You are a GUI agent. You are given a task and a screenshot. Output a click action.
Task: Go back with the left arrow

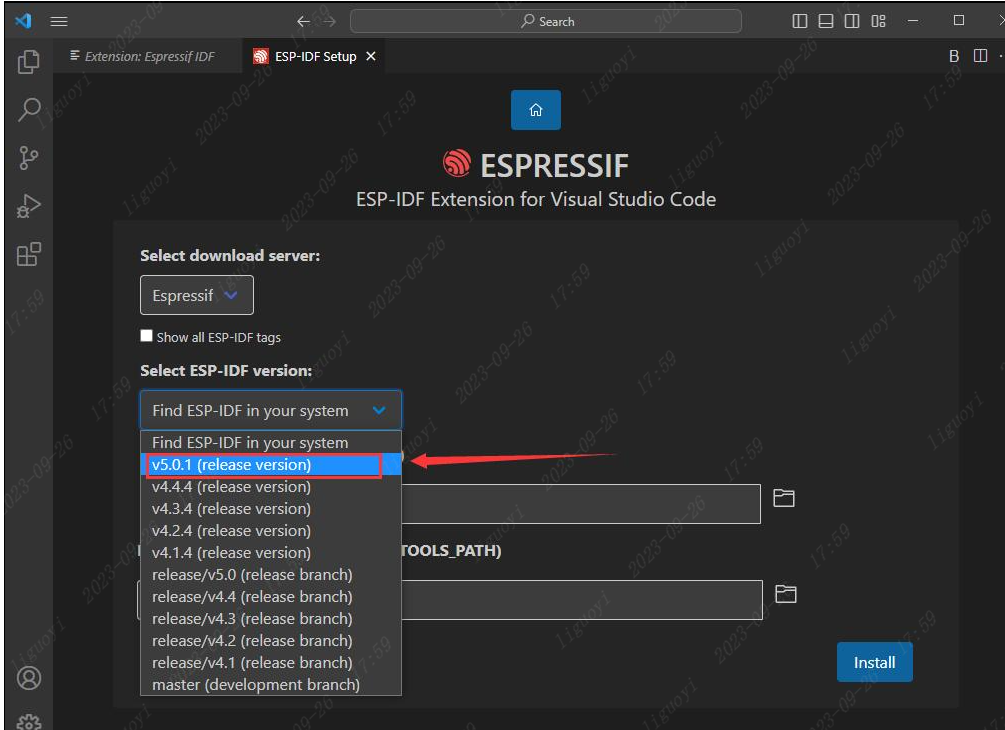(x=303, y=21)
